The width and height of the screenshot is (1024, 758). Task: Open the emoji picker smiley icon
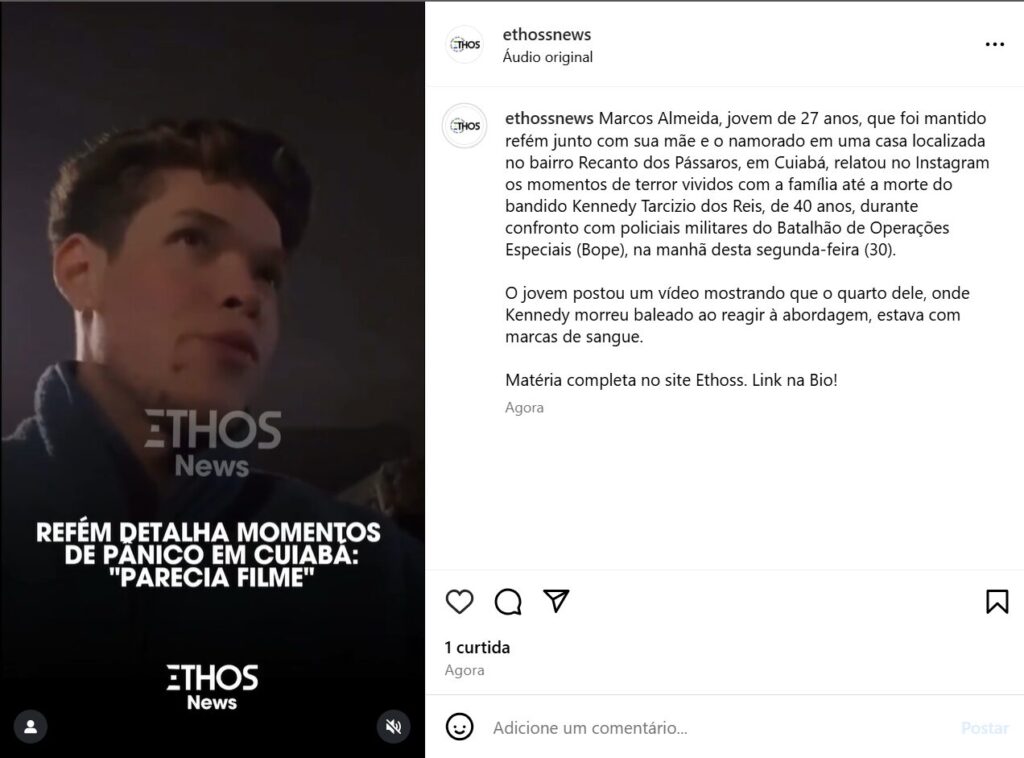tap(459, 727)
